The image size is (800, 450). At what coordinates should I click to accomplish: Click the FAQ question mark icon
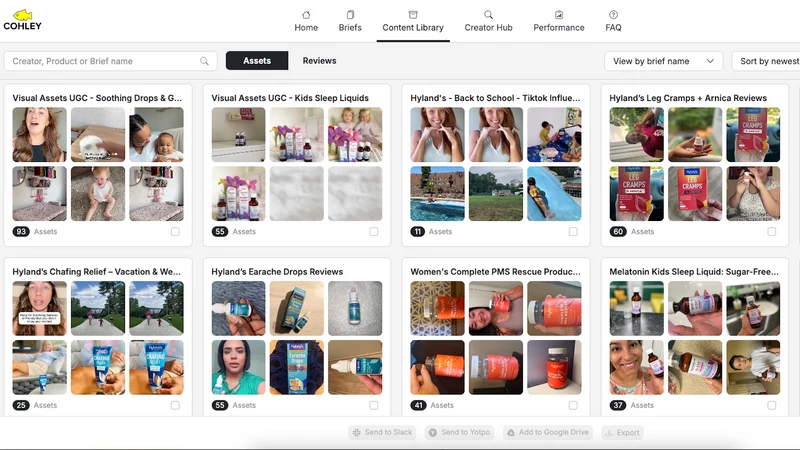pyautogui.click(x=613, y=15)
